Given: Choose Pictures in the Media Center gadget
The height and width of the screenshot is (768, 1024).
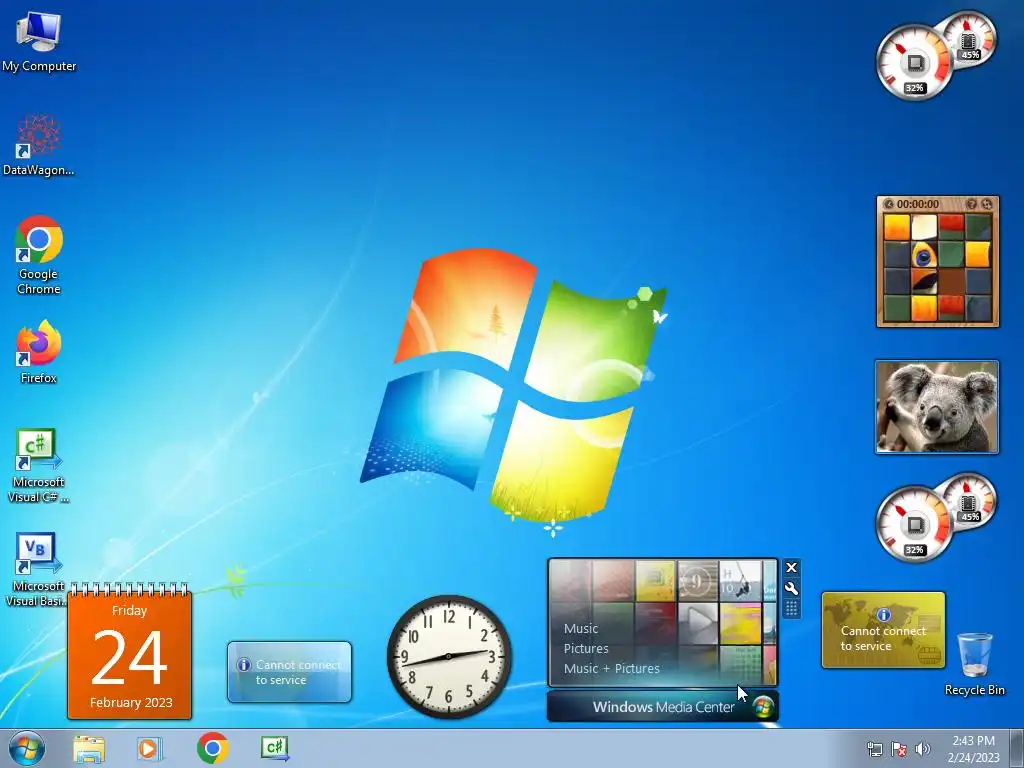Looking at the screenshot, I should pyautogui.click(x=586, y=648).
